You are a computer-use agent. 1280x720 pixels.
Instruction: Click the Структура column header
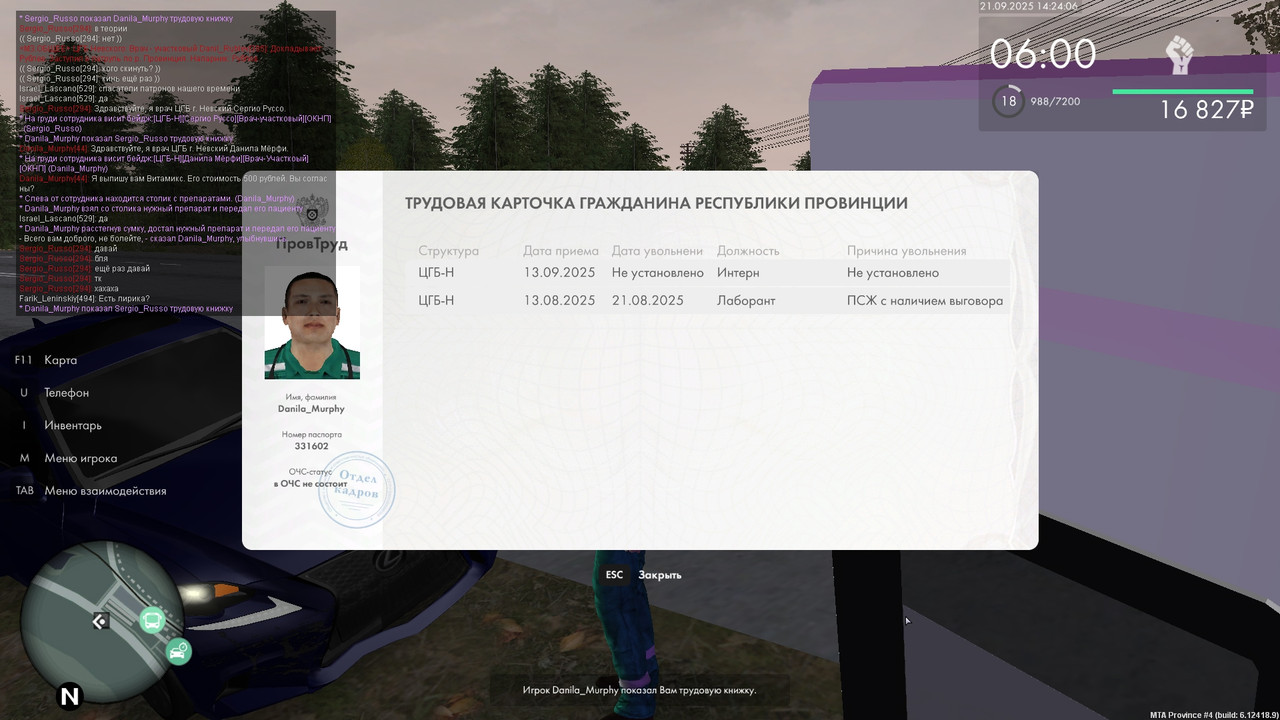click(449, 251)
